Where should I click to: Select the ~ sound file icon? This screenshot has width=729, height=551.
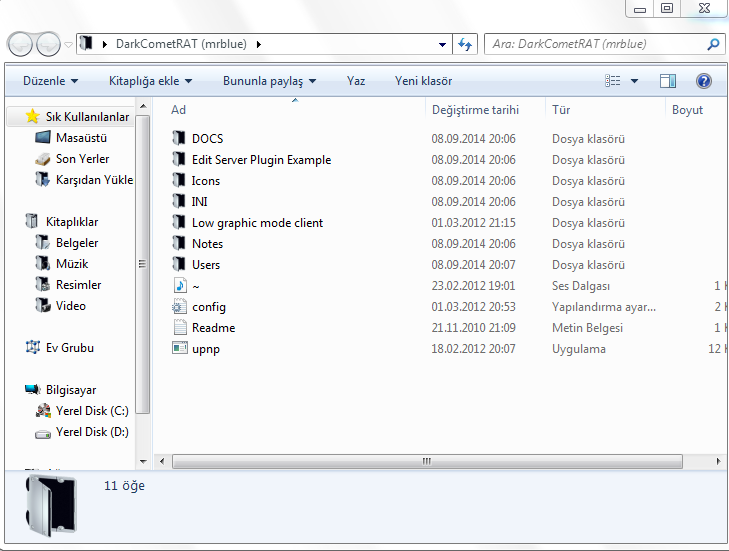(180, 285)
